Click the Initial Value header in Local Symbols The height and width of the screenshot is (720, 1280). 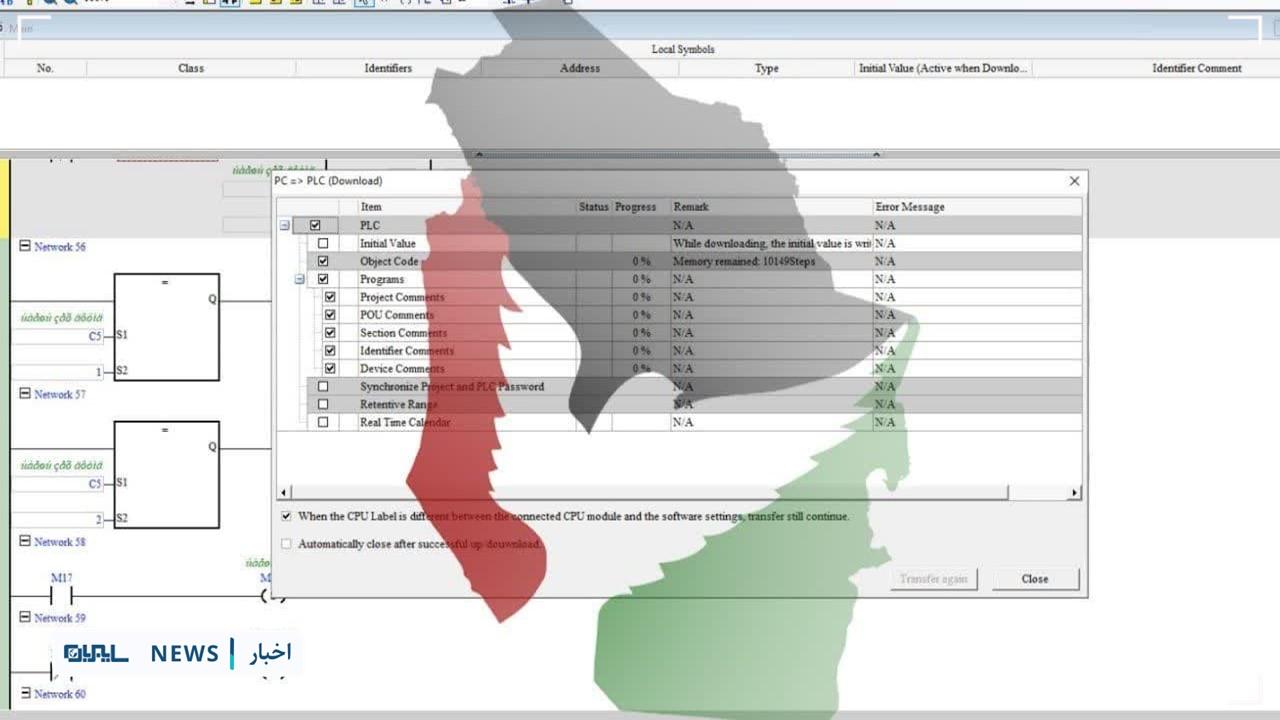click(943, 68)
